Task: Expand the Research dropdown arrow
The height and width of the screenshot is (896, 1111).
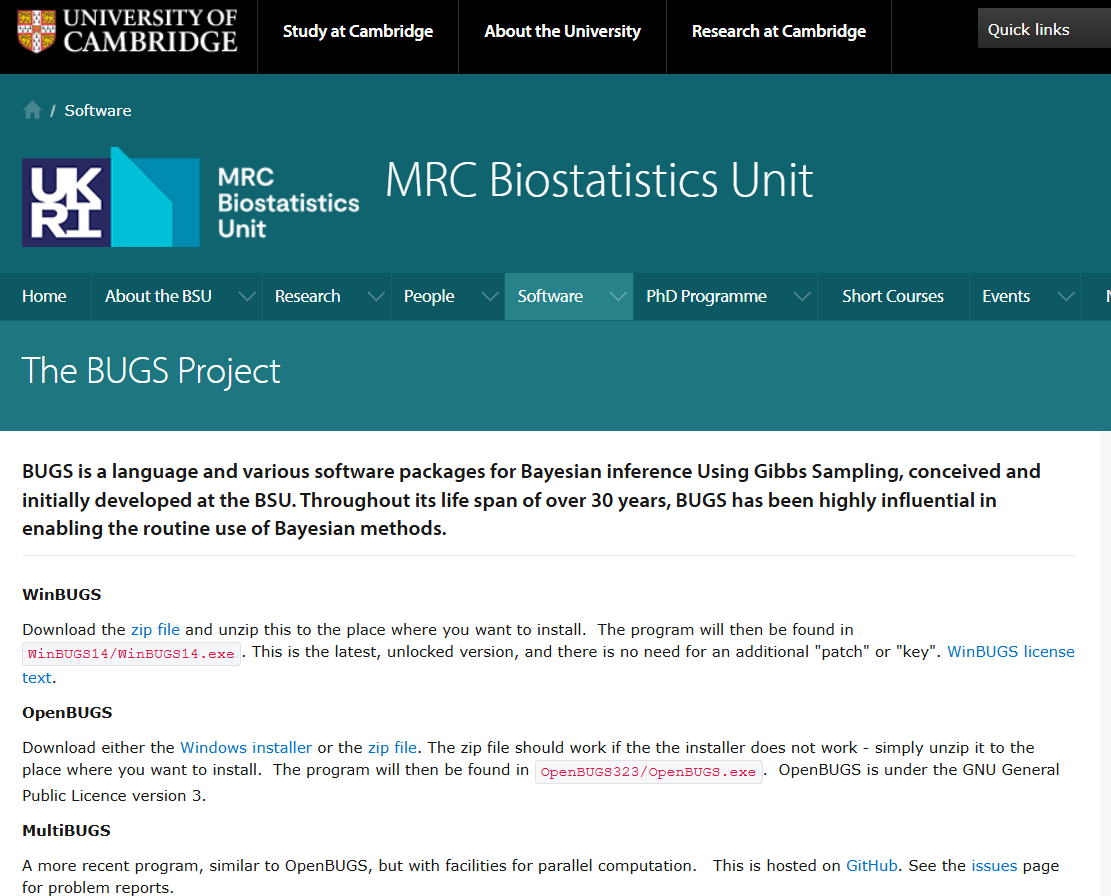Action: point(376,296)
